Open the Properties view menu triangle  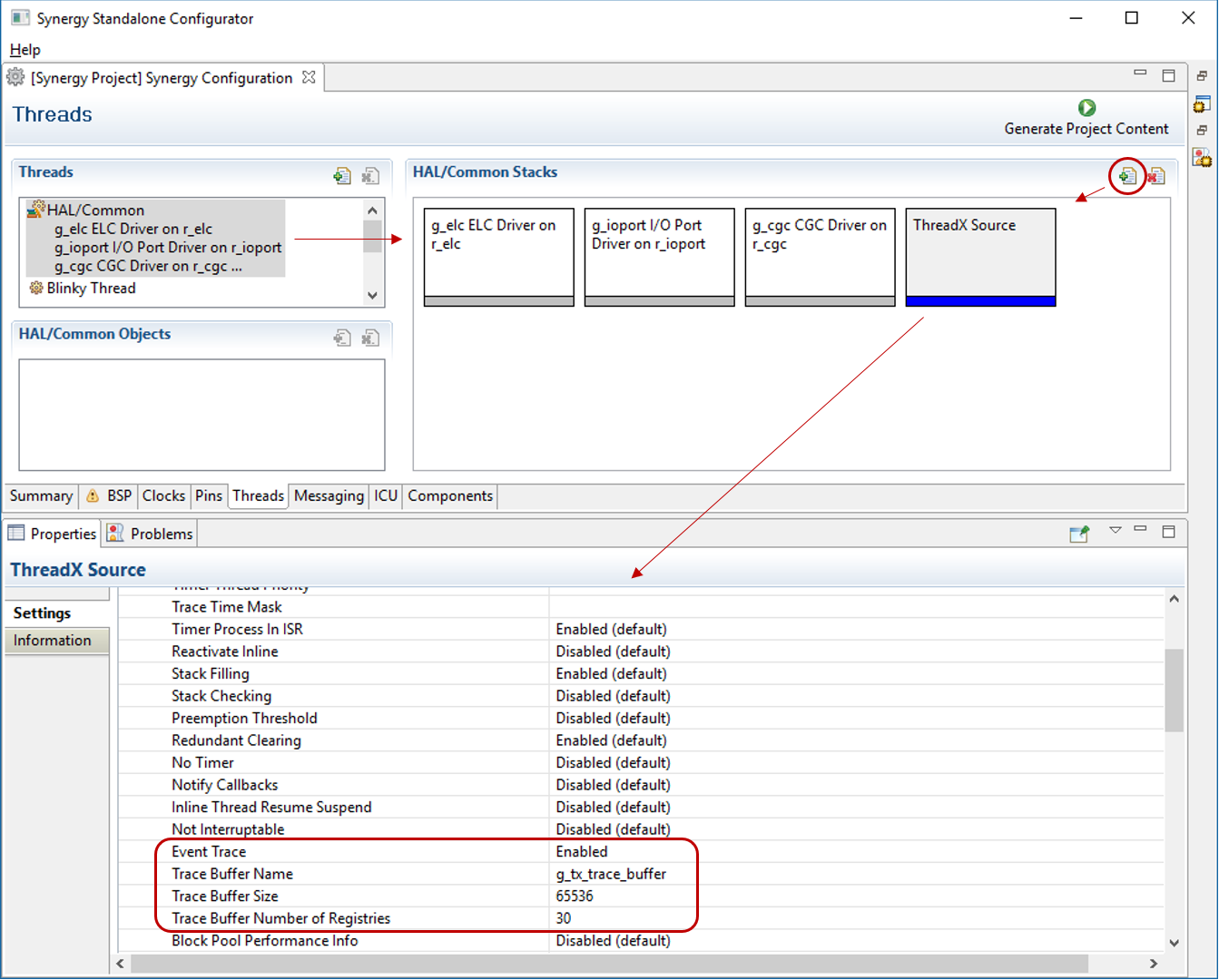point(1116,531)
